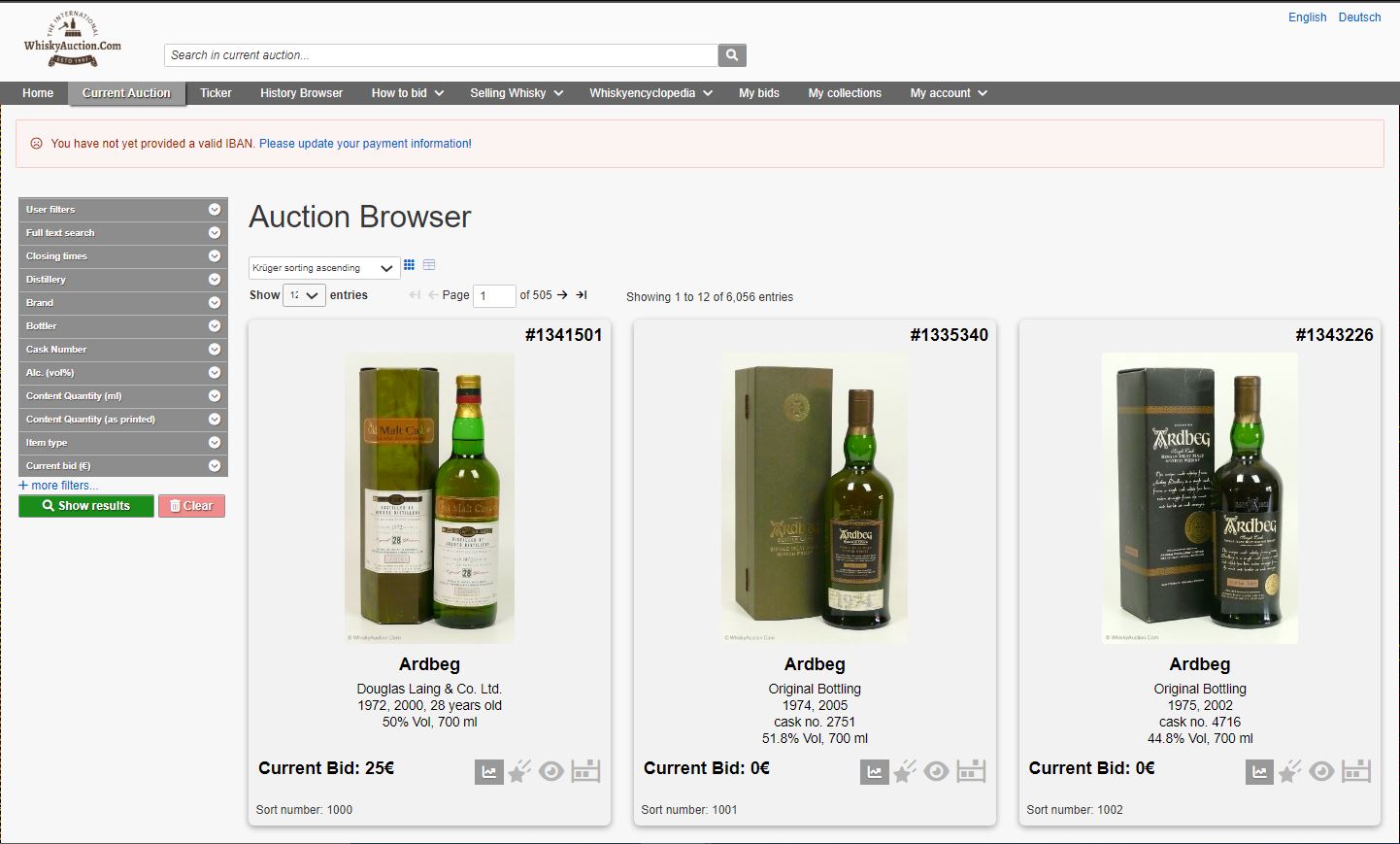Toggle watch eye on lot #1335340
This screenshot has height=844, width=1400.
(x=937, y=772)
